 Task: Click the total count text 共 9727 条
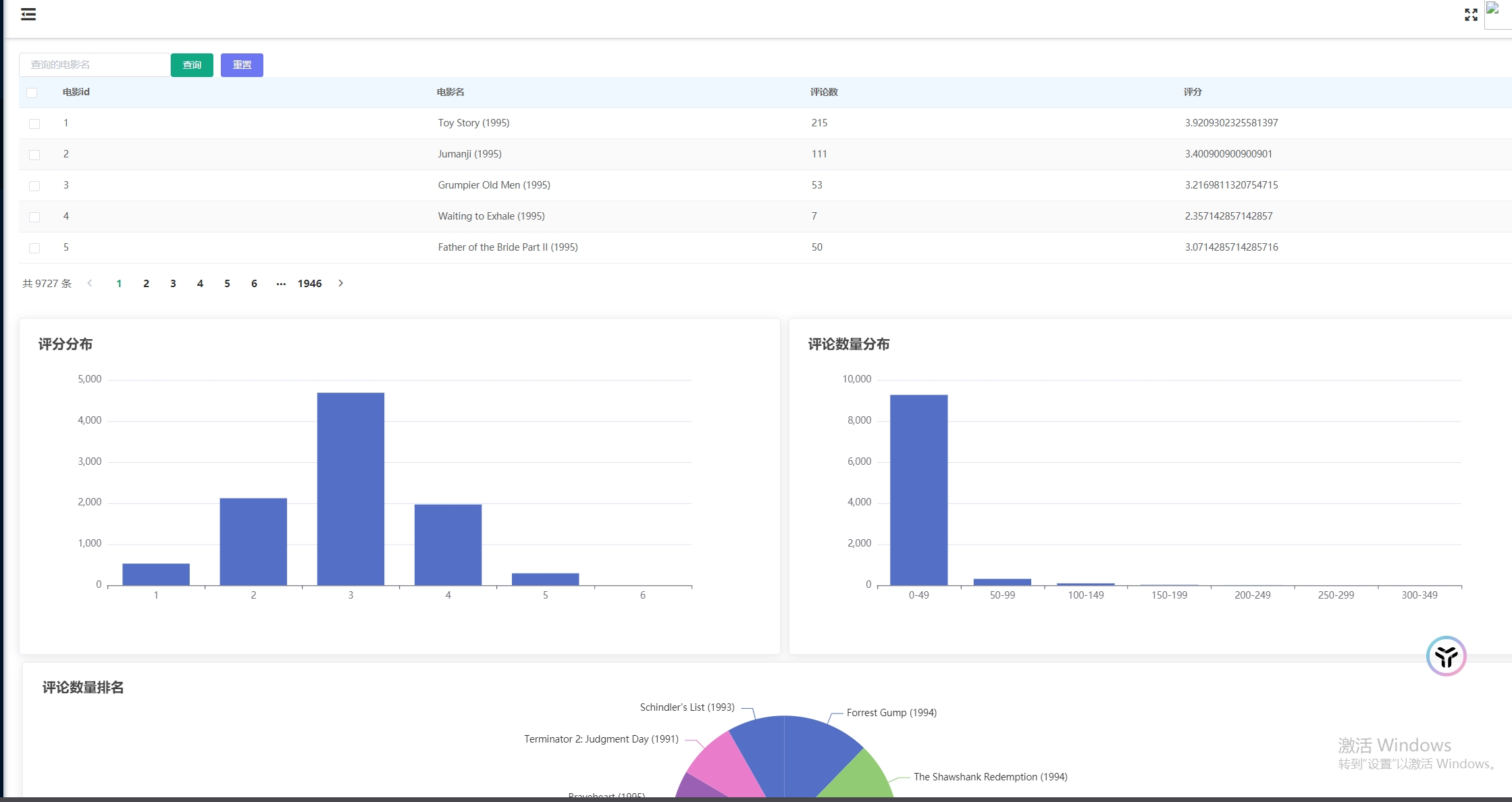47,283
